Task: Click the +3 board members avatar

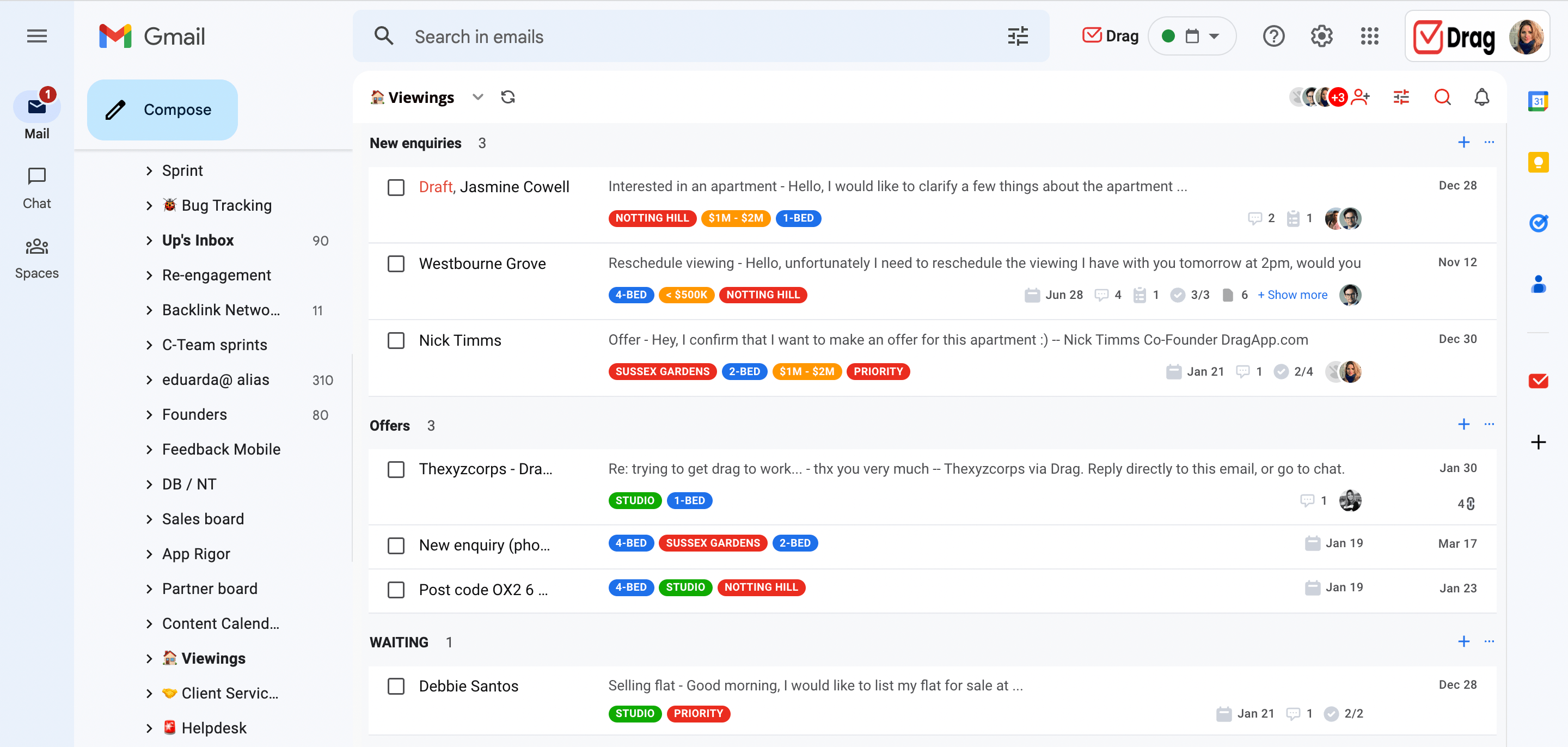Action: 1338,97
